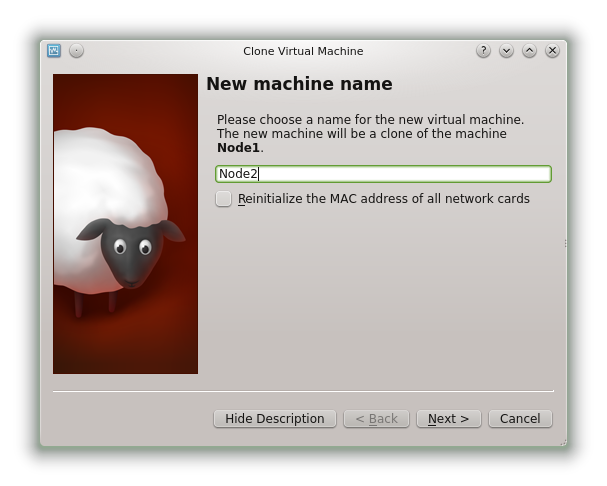Viewport: 607px width, 486px height.
Task: Cancel the clone wizard
Action: [520, 419]
